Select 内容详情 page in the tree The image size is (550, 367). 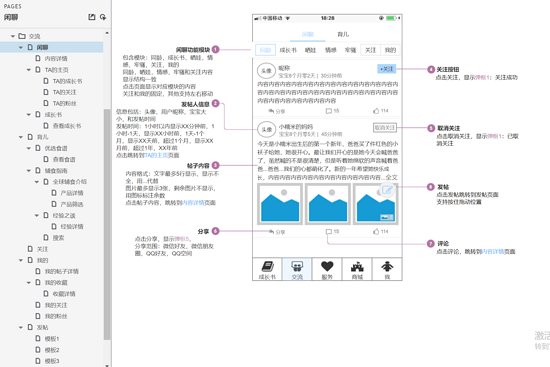[56, 59]
